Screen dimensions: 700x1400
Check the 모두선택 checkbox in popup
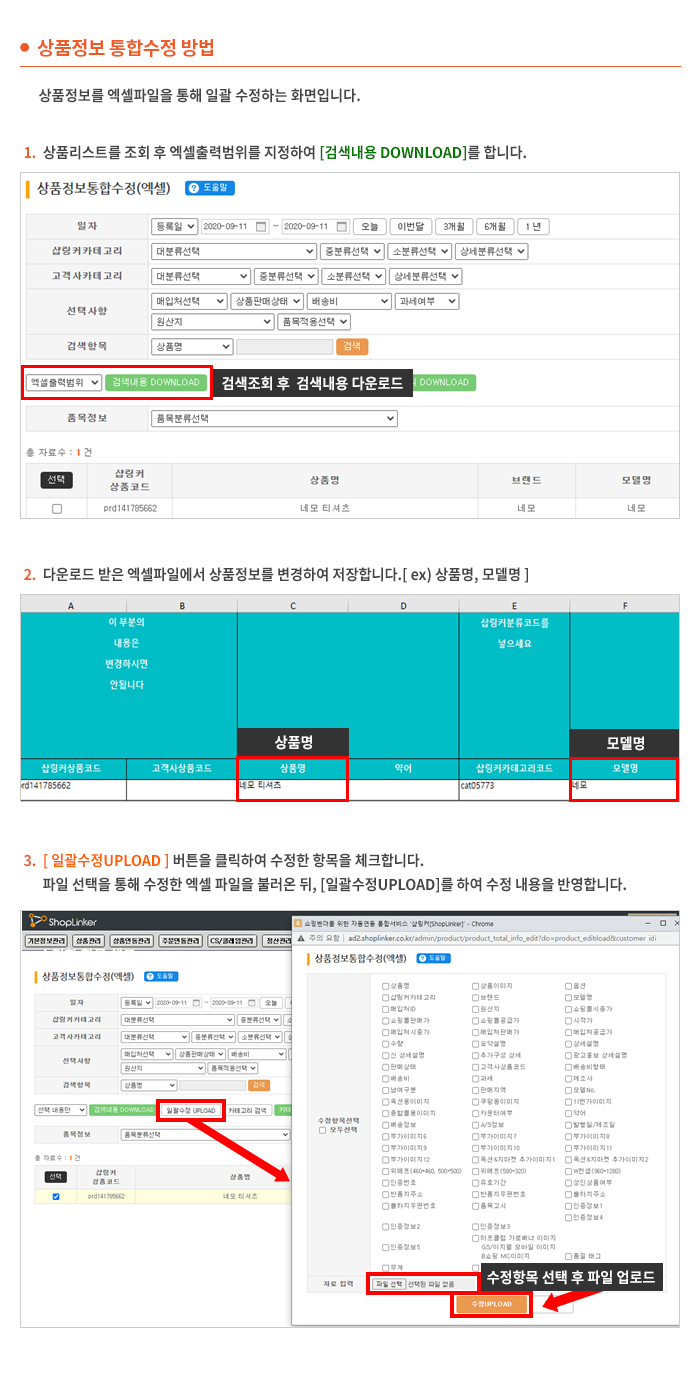pos(322,1130)
